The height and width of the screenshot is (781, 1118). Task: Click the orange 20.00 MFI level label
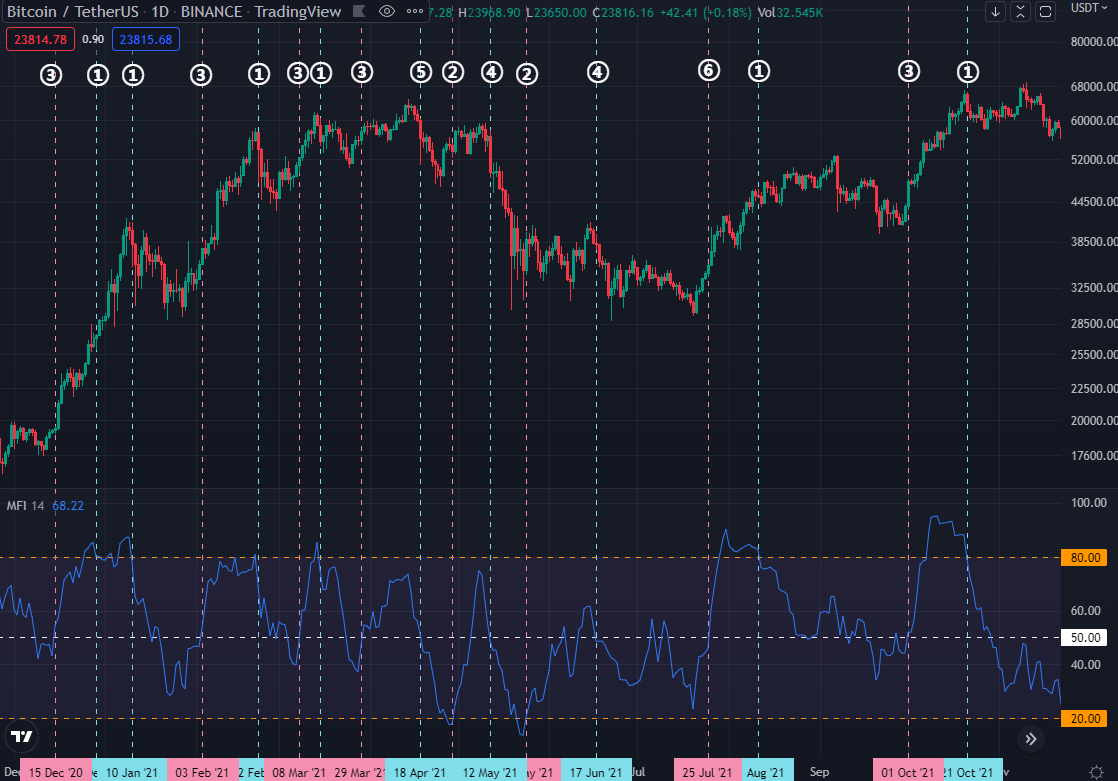1084,718
